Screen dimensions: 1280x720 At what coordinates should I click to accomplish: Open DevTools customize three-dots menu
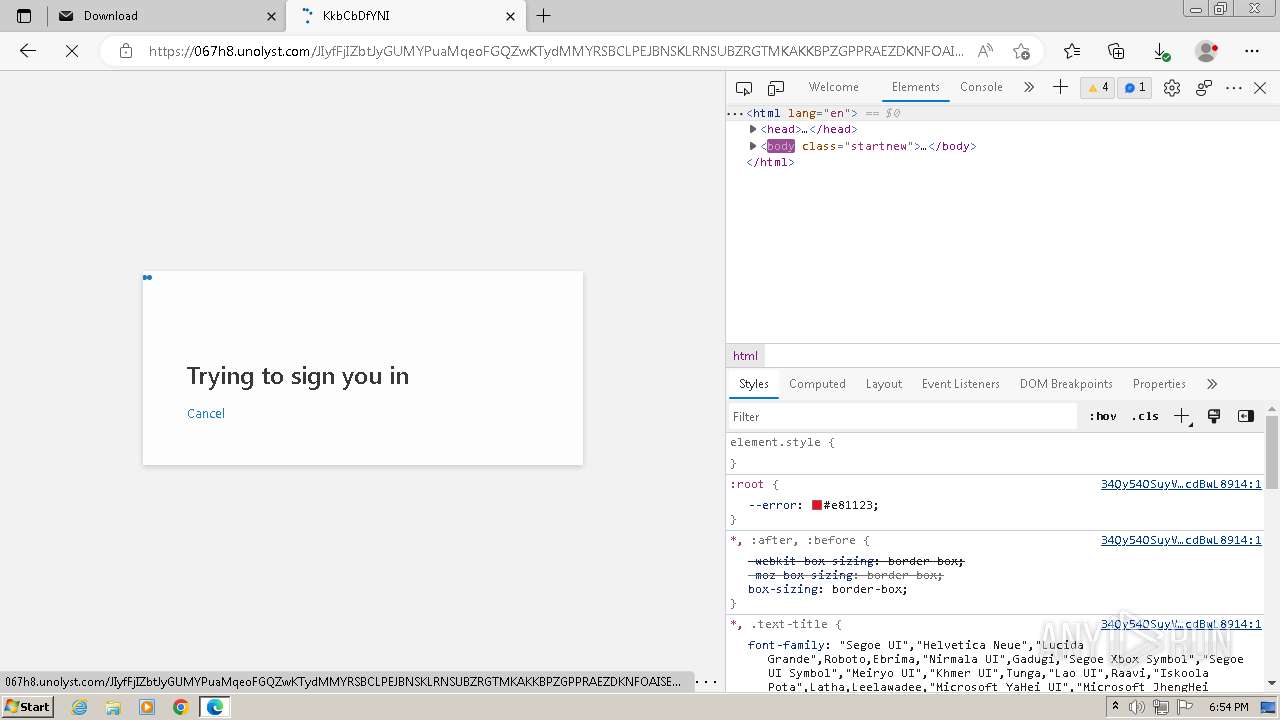click(1234, 88)
